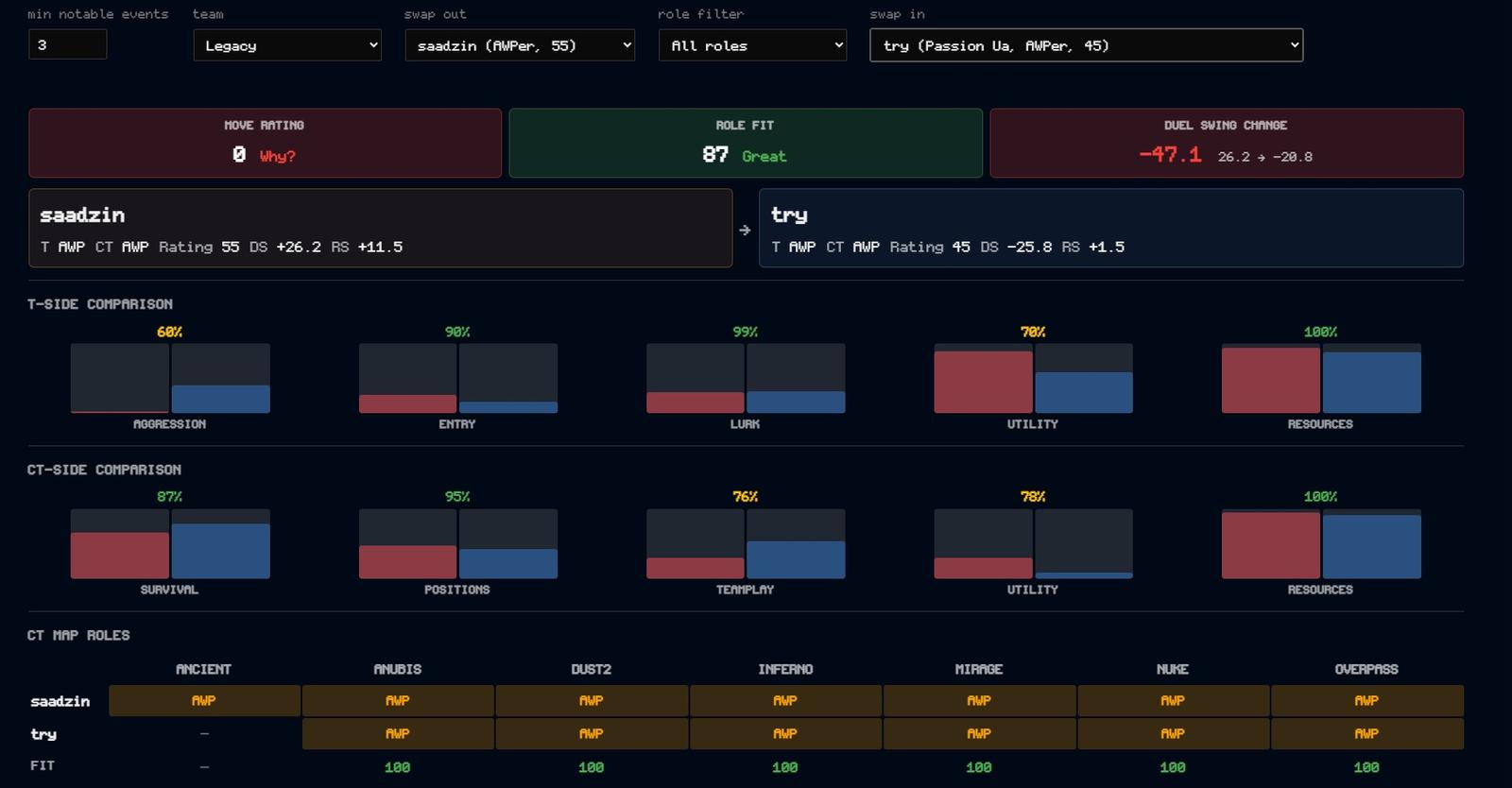Click saadzin's 'Rating 55' stat
1512x788 pixels.
(198, 247)
